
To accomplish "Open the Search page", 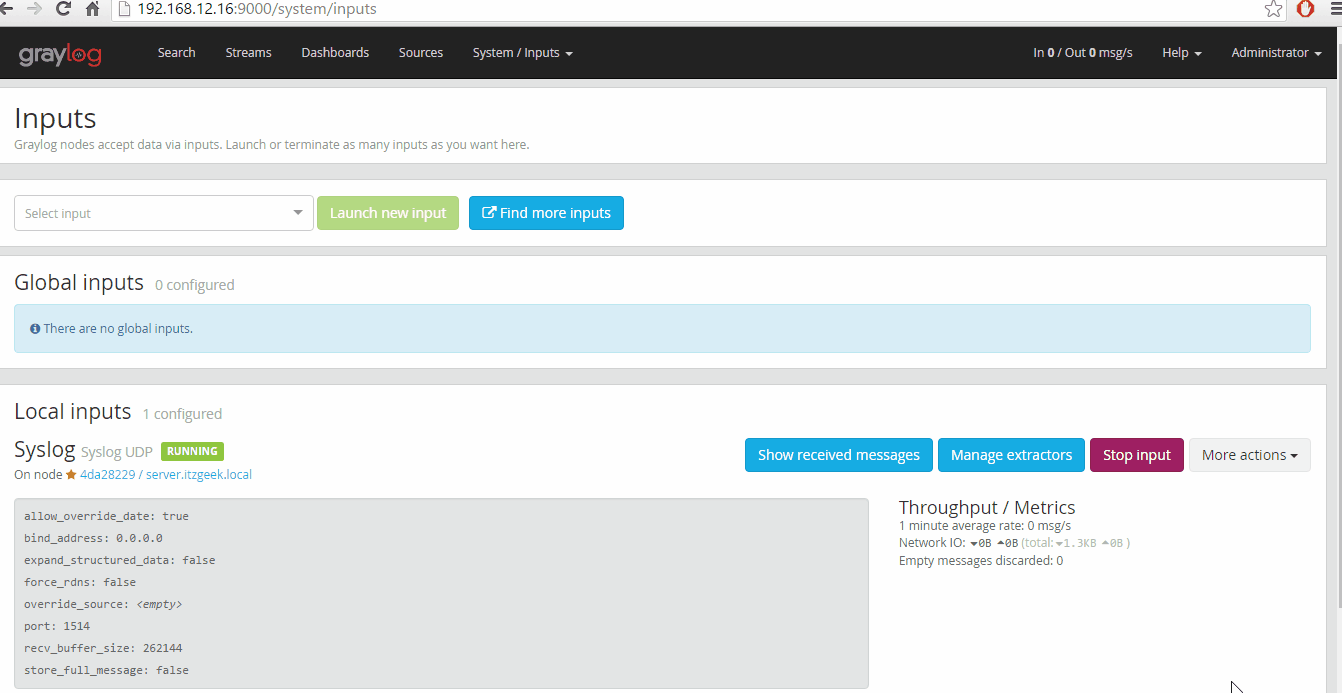I will [x=176, y=53].
